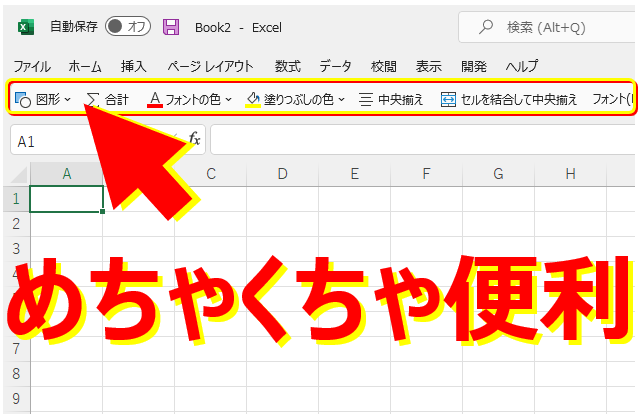Image resolution: width=643 pixels, height=420 pixels.
Task: Click the AutoSum (合計) sigma icon
Action: (x=93, y=99)
